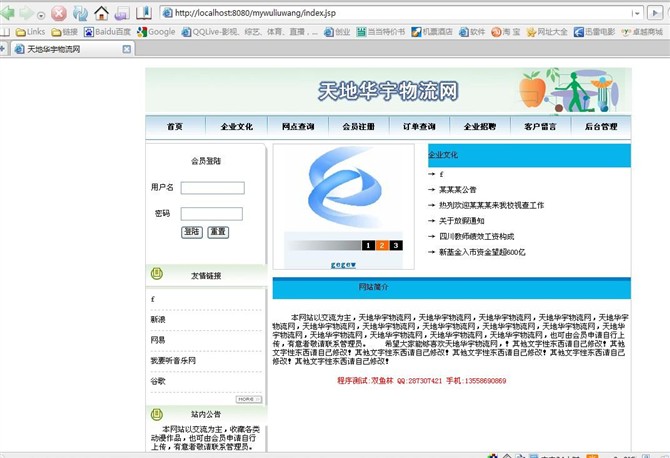Open the 企业文化 navigation item

(x=237, y=126)
